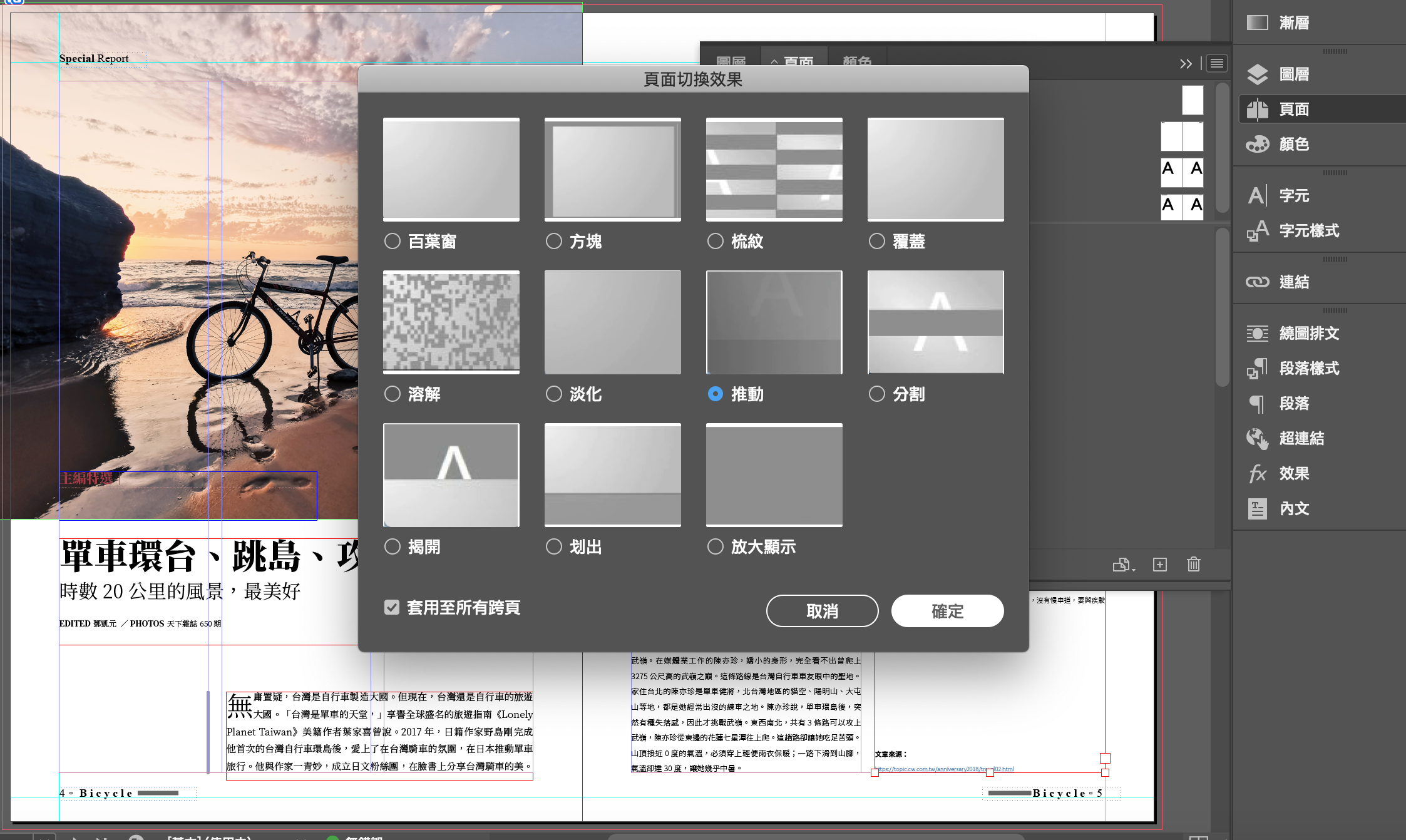This screenshot has height=840, width=1406.
Task: Open the 字元樣式 character styles panel icon
Action: (1257, 231)
